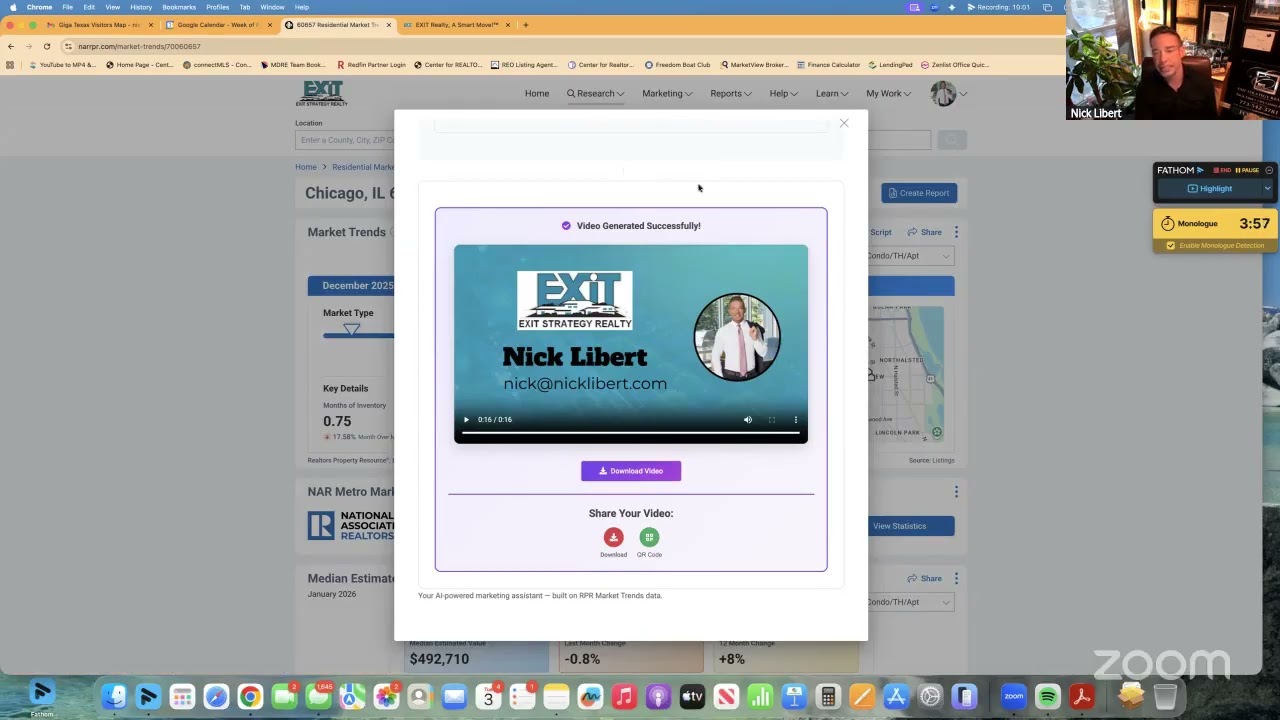Expand the Reports menu
The width and height of the screenshot is (1280, 720).
731,93
